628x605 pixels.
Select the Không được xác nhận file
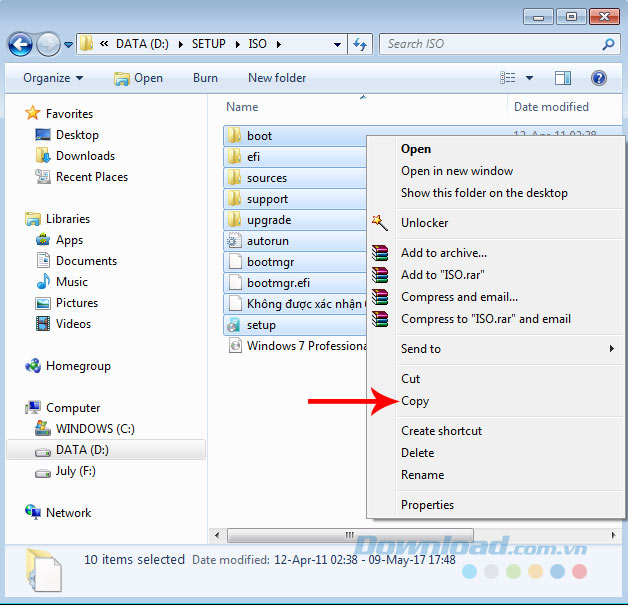295,304
